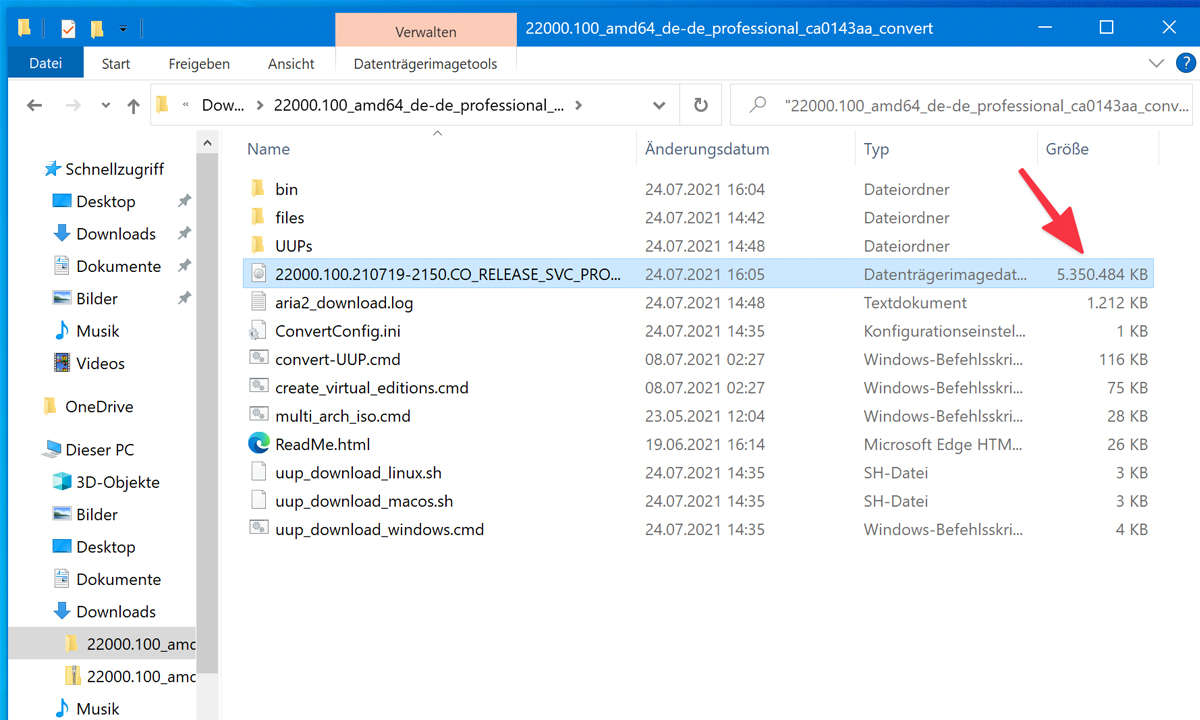Click the navigation pane vertical scrollbar
The image size is (1200, 720).
[207, 415]
